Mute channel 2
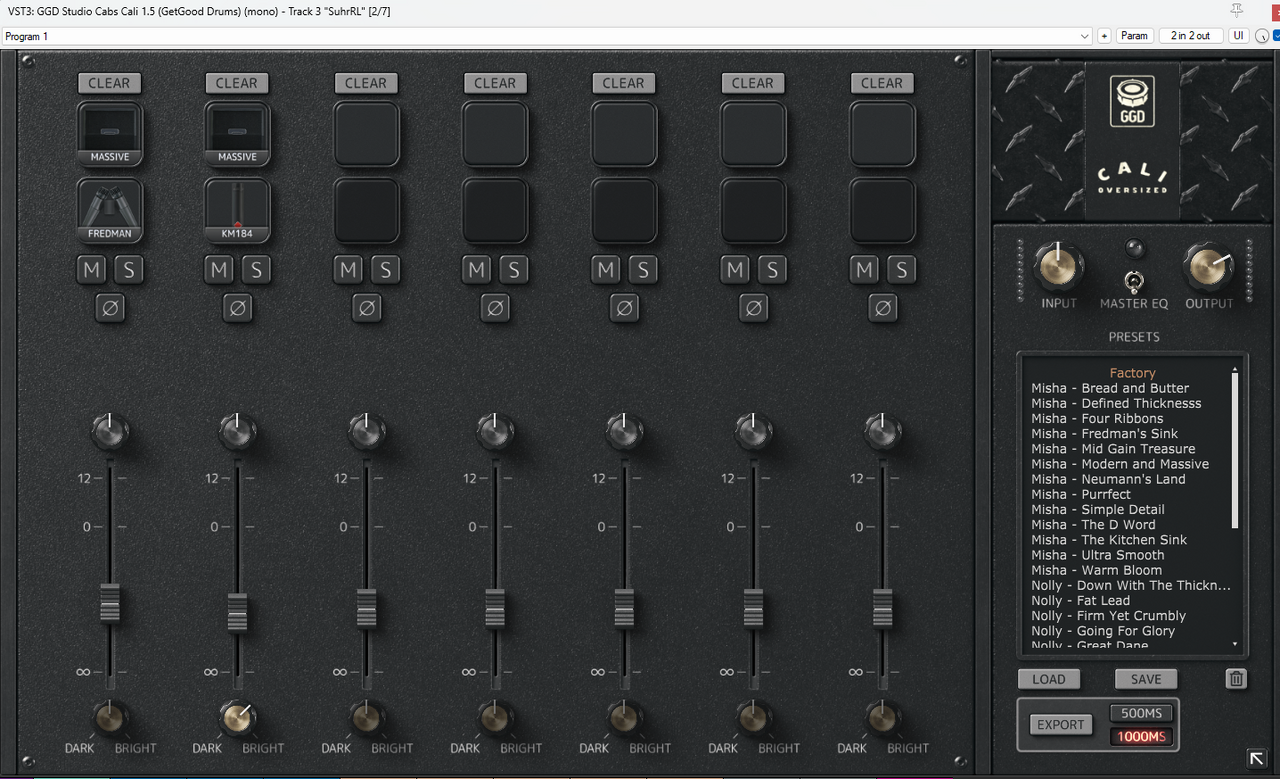Viewport: 1280px width, 779px height. [x=220, y=269]
